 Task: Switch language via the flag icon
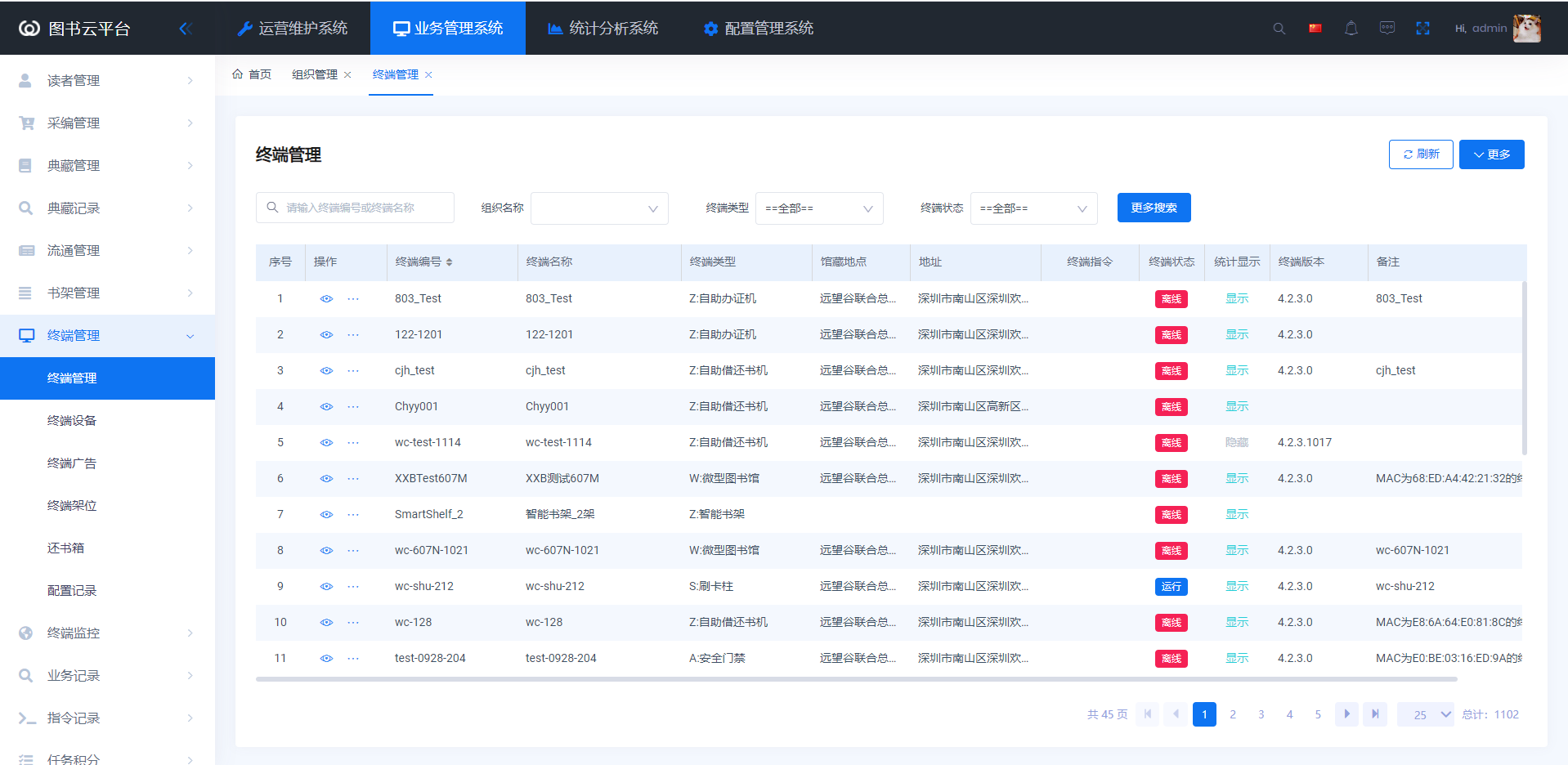click(x=1315, y=29)
